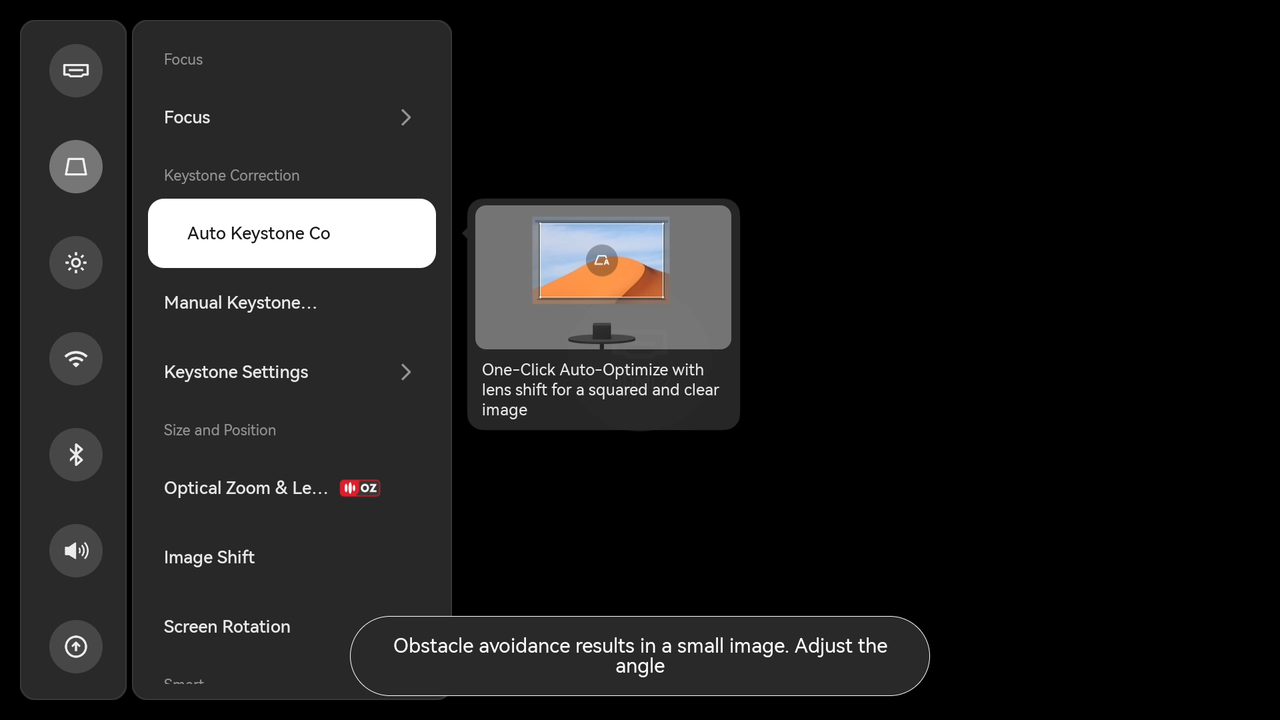Image resolution: width=1280 pixels, height=720 pixels.
Task: Open the Wi-Fi network settings icon
Action: pos(76,359)
